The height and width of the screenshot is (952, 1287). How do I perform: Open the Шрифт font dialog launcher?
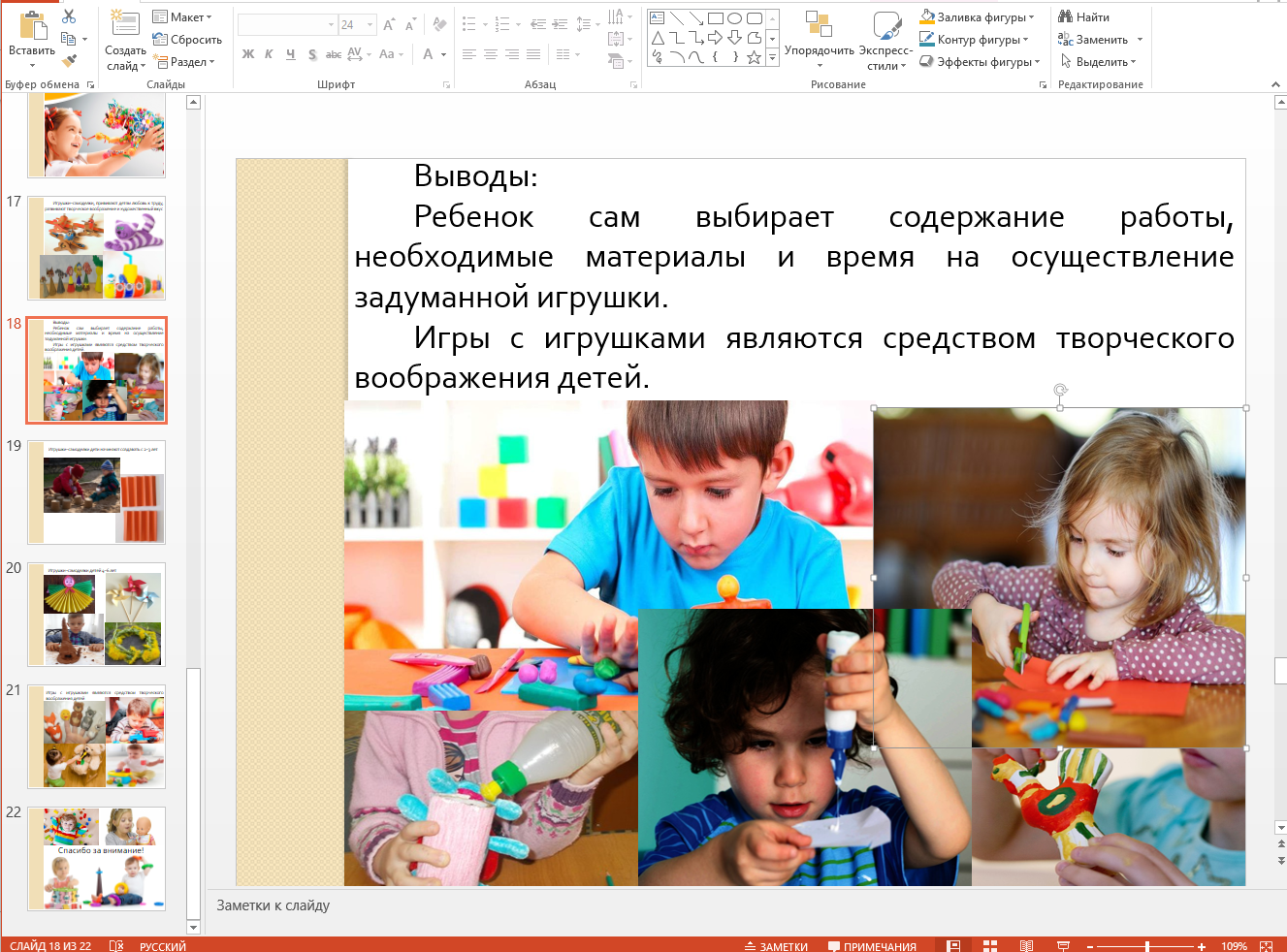447,85
